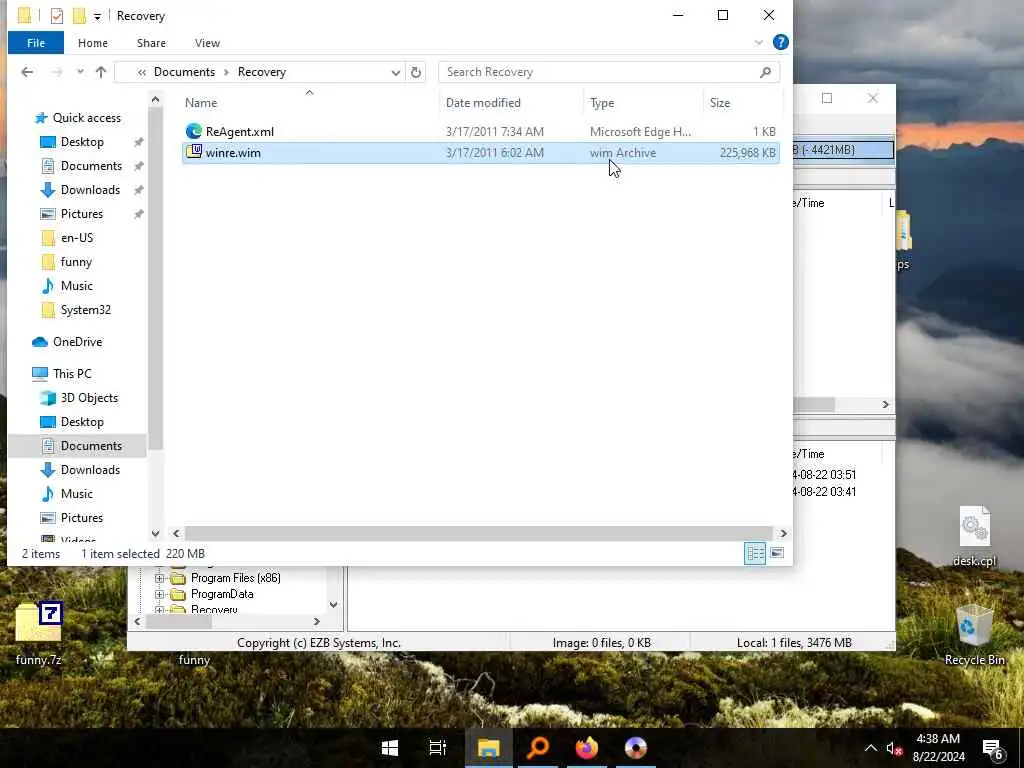Open Music under Quick access
Viewport: 1024px width, 768px height.
click(x=76, y=286)
